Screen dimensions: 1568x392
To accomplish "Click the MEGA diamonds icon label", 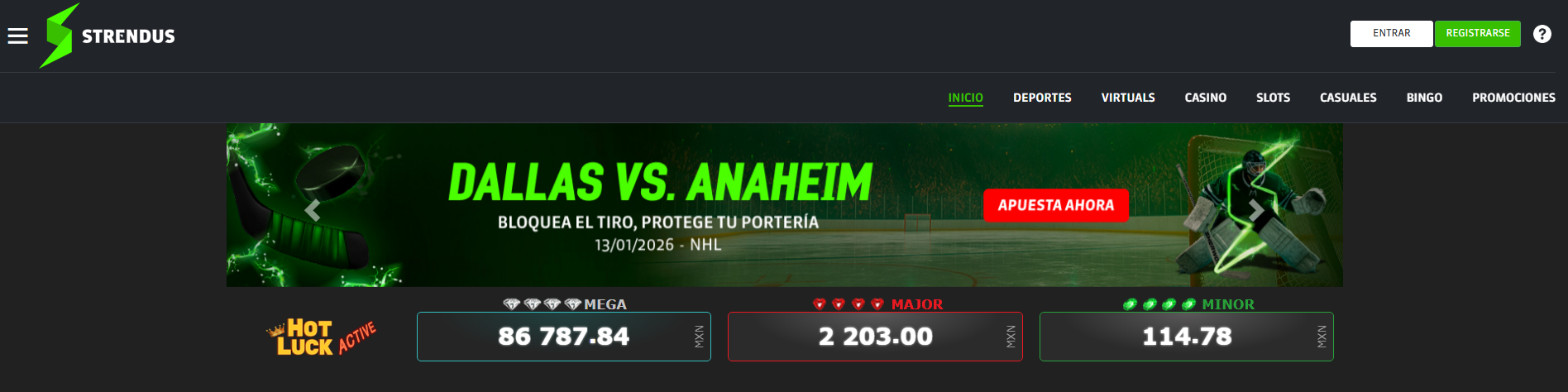I will tap(565, 304).
